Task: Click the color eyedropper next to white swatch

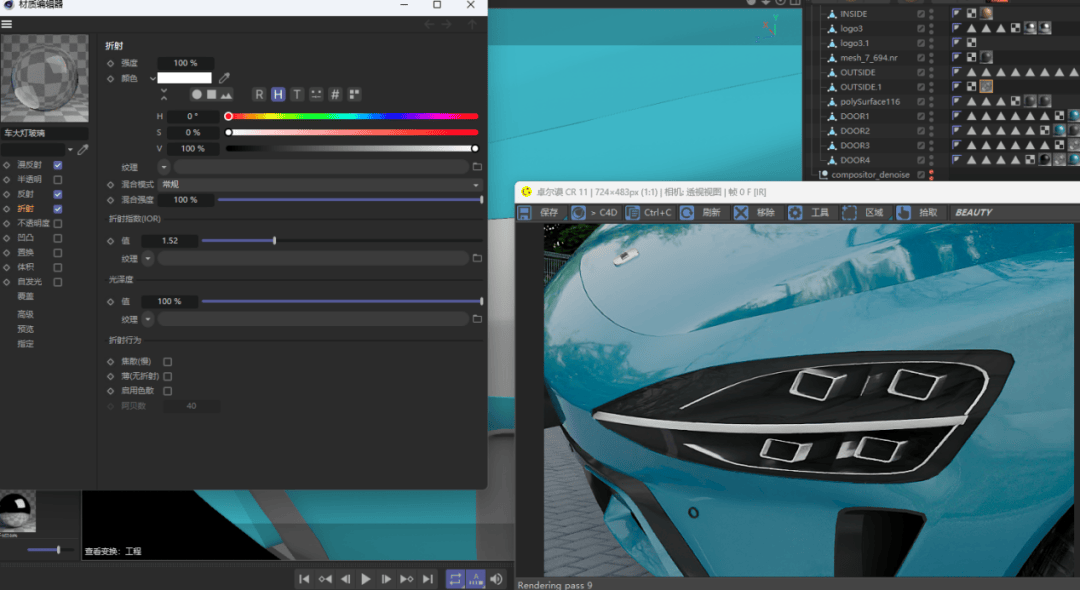Action: click(225, 78)
